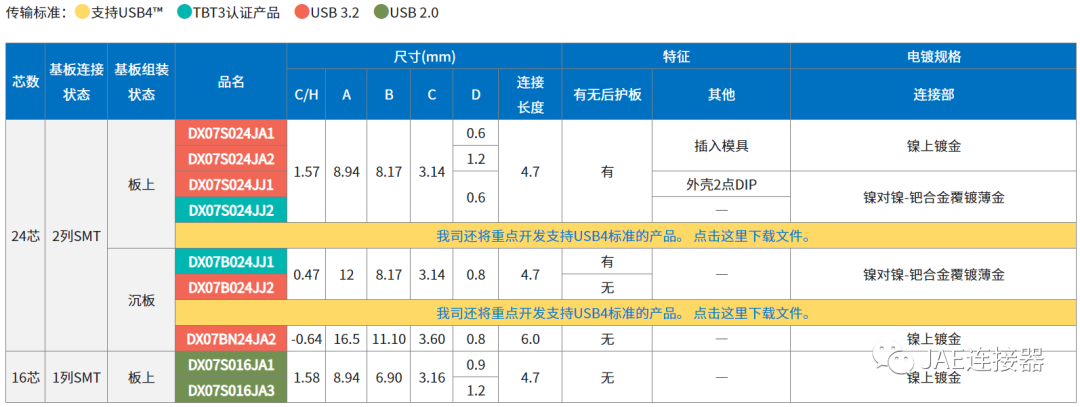Open the DX07S024JJ1 product entry
The image size is (1080, 407).
(231, 184)
